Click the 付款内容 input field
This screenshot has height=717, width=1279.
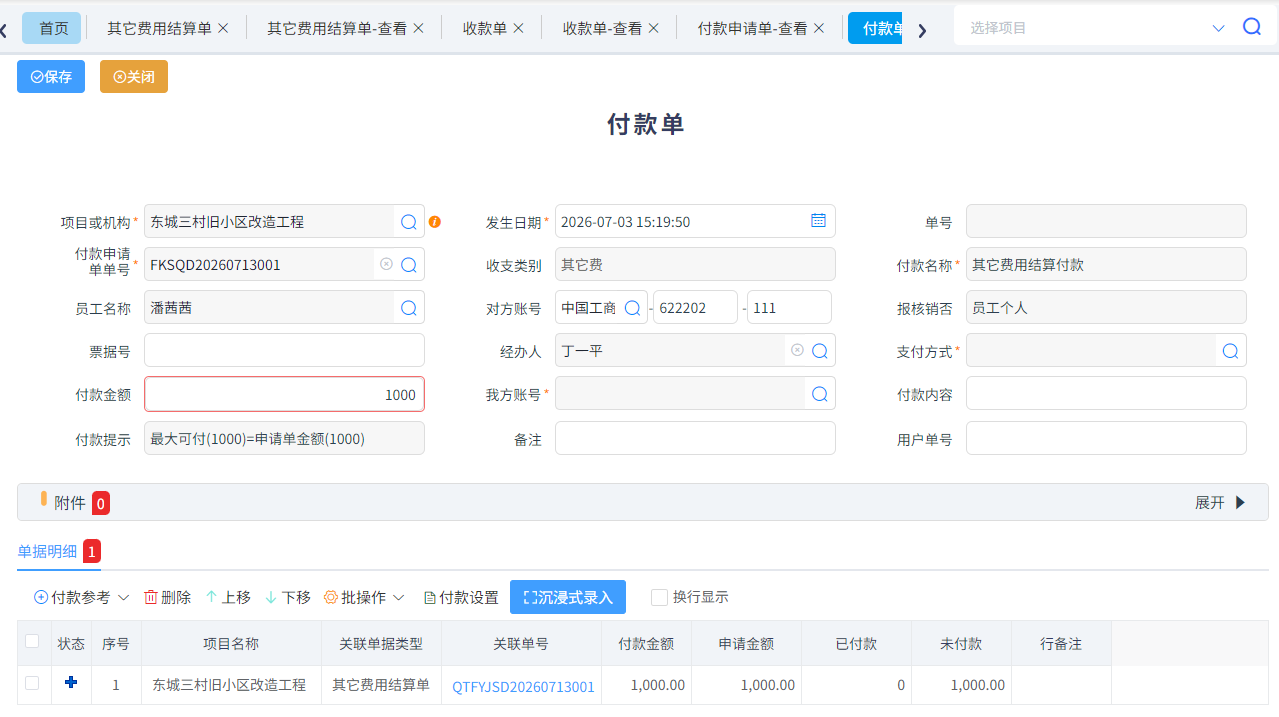[x=1106, y=393]
